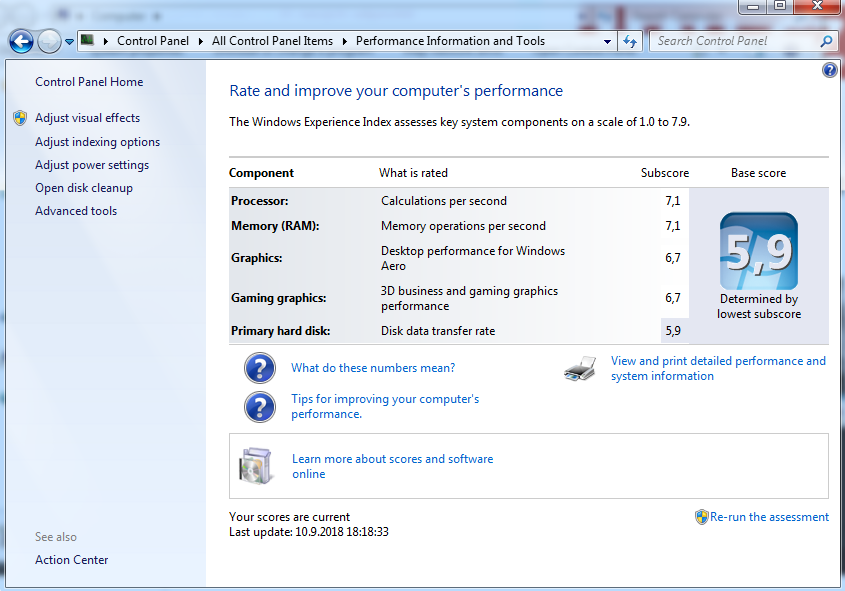
Task: Click the question icon beside Tips for improving
Action: [x=260, y=407]
